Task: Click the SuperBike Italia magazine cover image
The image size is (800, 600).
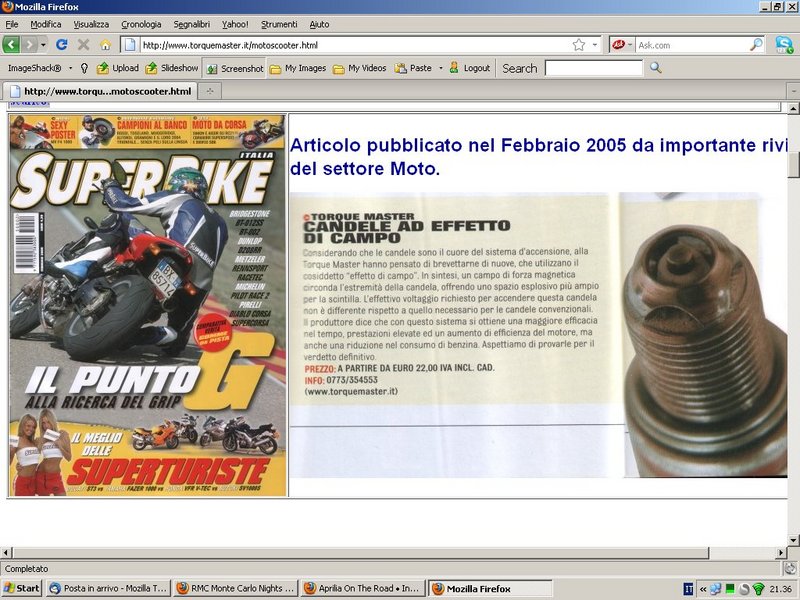Action: click(x=147, y=305)
